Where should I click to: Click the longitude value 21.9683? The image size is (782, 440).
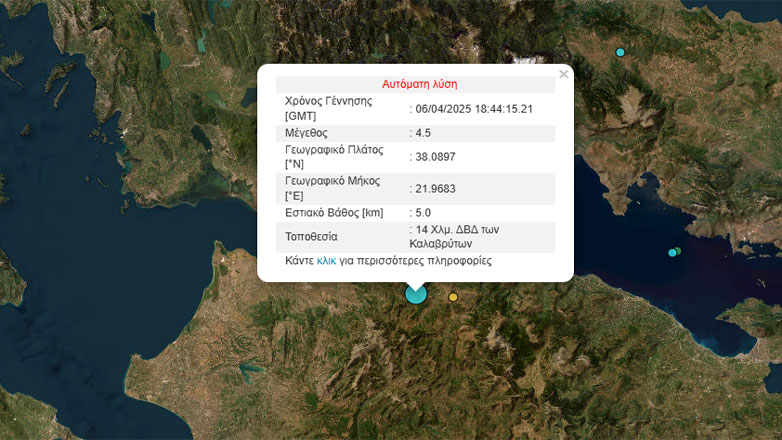[435, 189]
